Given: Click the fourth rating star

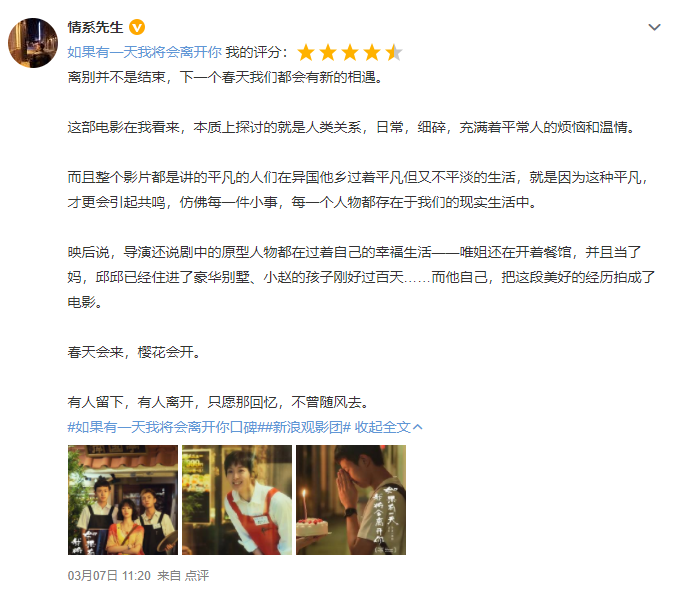Looking at the screenshot, I should pyautogui.click(x=372, y=52).
